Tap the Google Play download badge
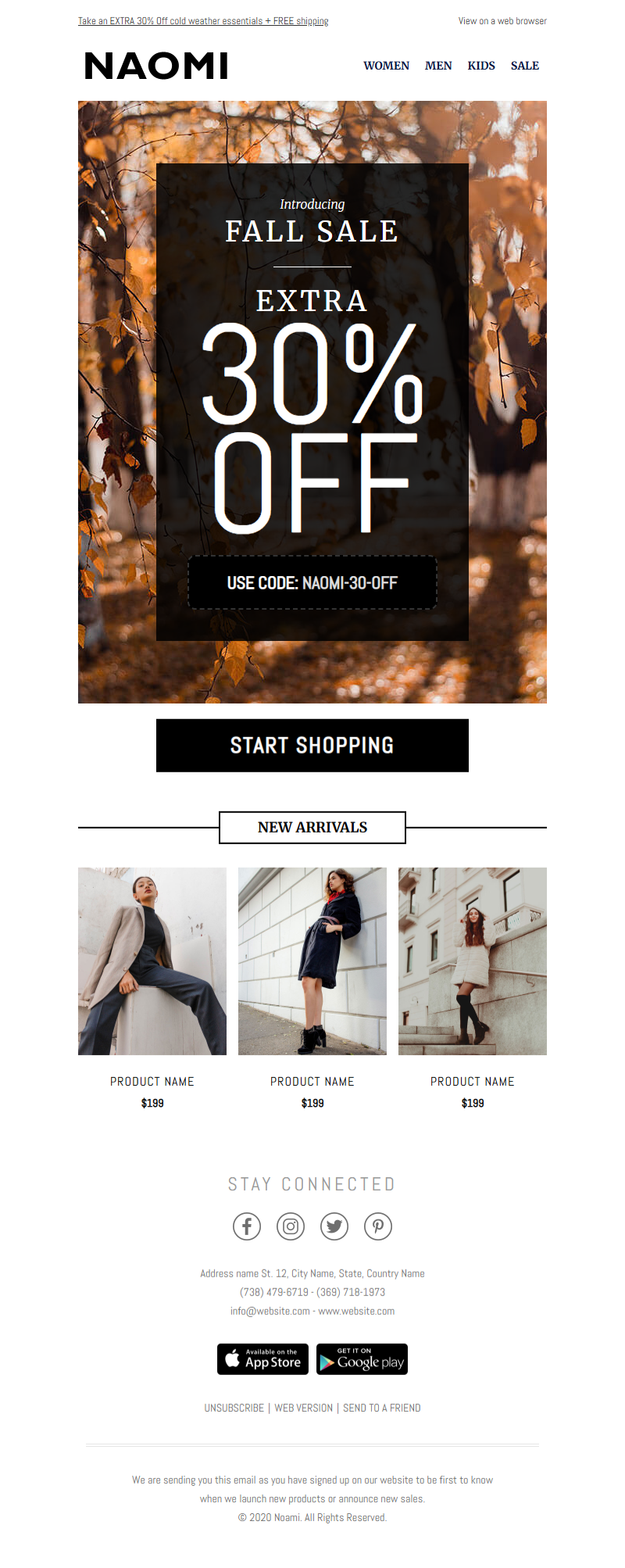The width and height of the screenshot is (625, 1568). [x=362, y=1359]
